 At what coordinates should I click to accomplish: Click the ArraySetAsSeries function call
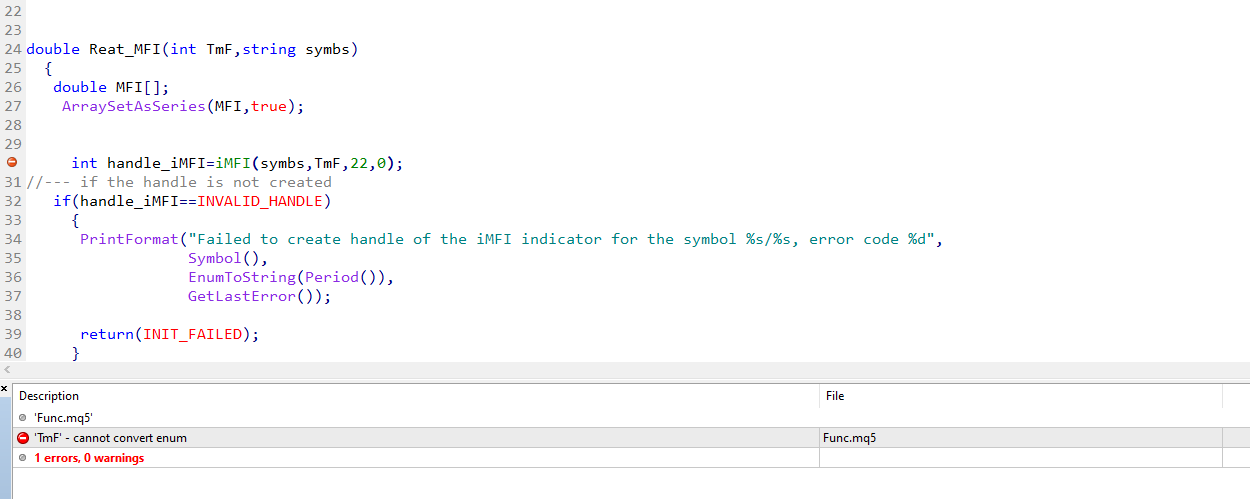click(132, 106)
